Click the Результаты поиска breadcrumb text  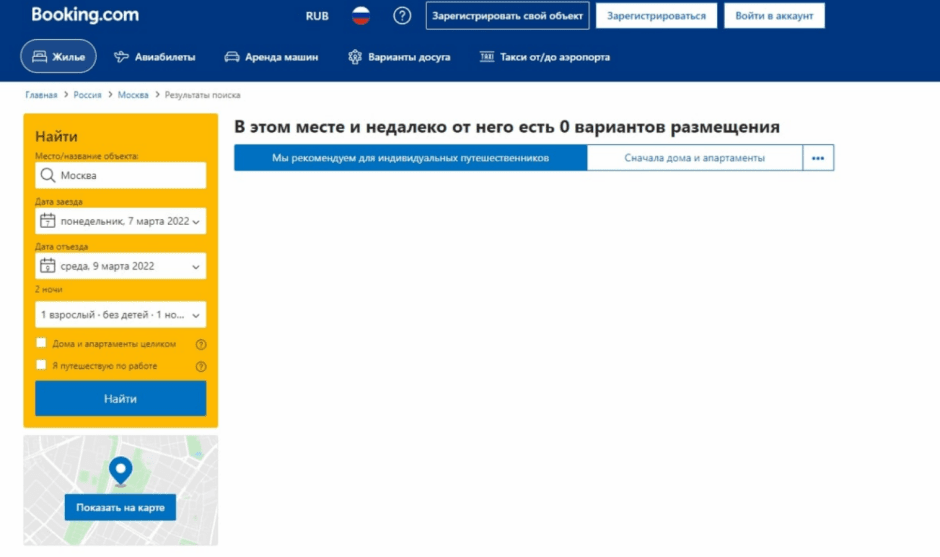pos(203,95)
